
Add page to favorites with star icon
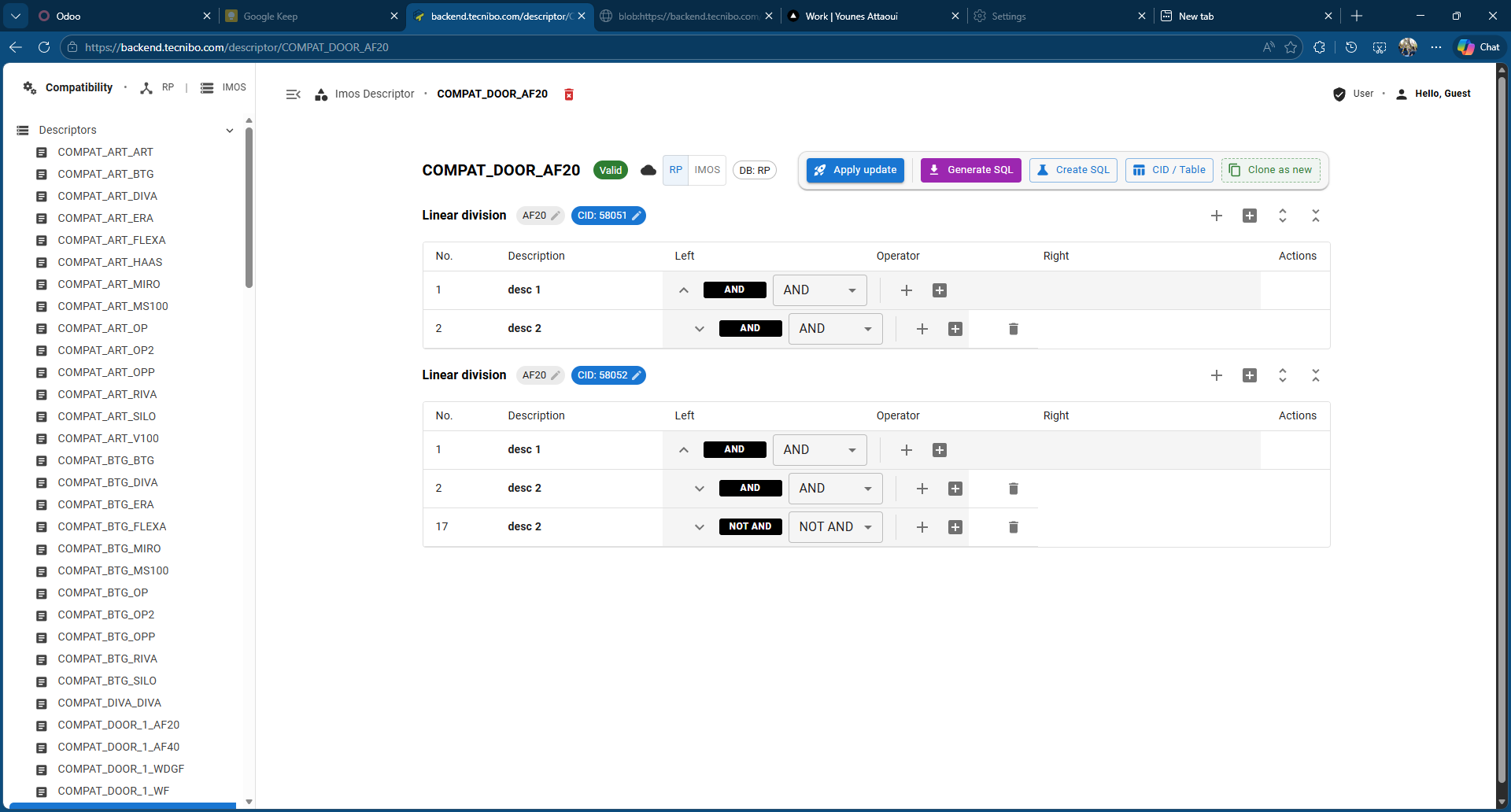[x=1291, y=47]
